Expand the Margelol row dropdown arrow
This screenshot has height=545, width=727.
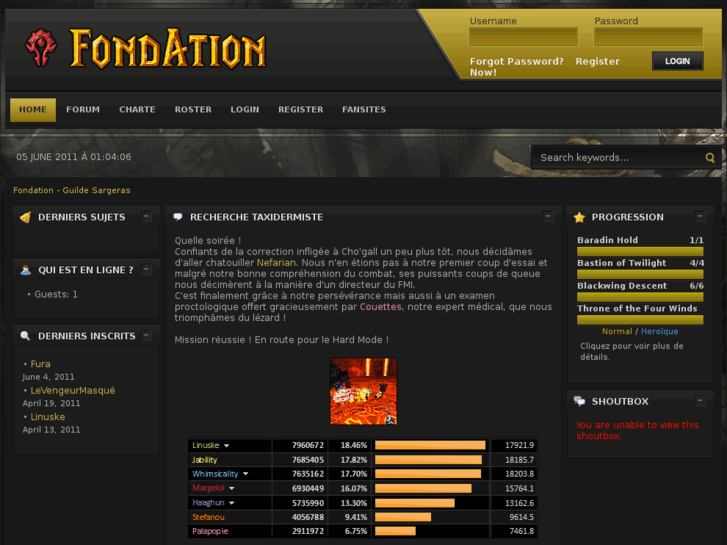(232, 488)
